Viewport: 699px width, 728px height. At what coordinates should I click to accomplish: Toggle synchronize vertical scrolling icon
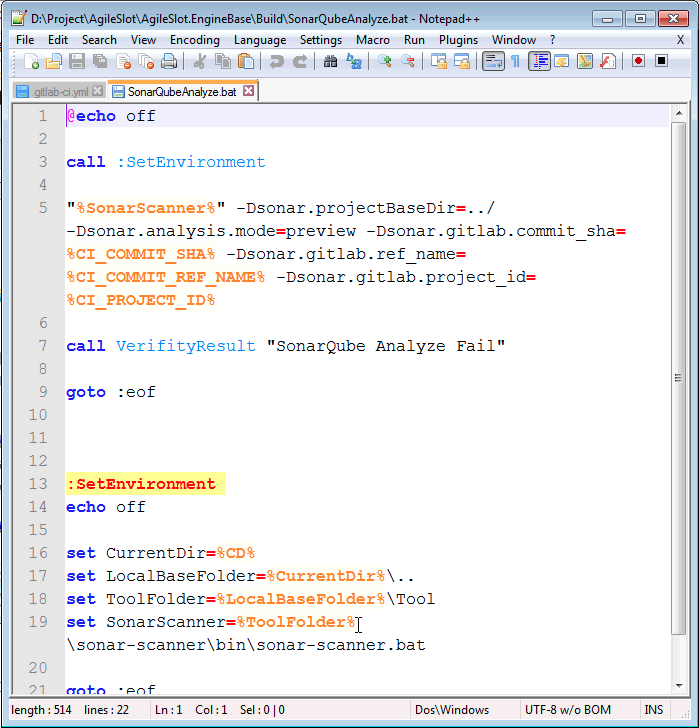[439, 61]
